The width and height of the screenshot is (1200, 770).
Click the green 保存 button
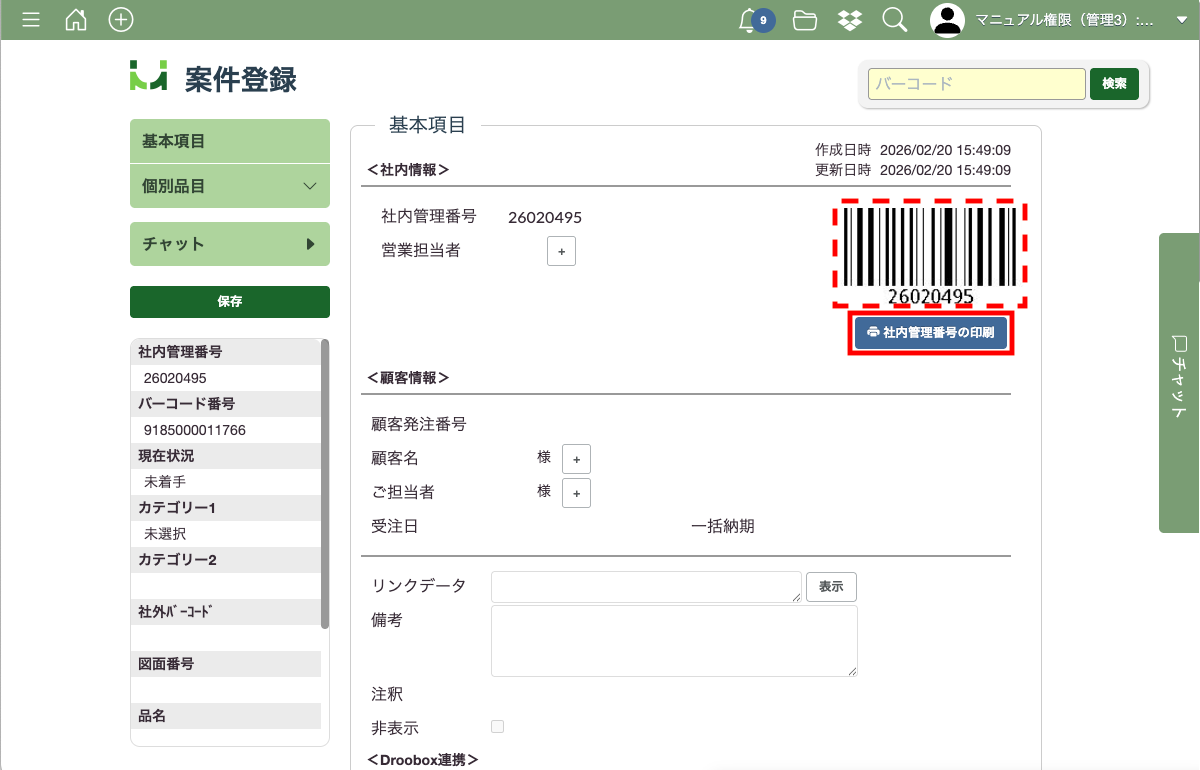230,301
